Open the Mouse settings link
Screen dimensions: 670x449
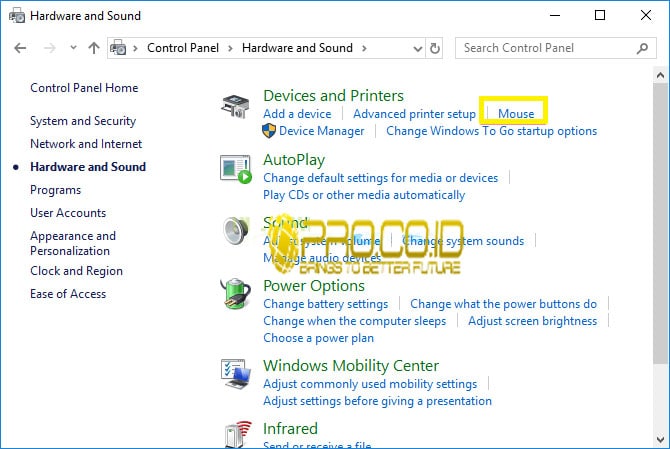[516, 114]
